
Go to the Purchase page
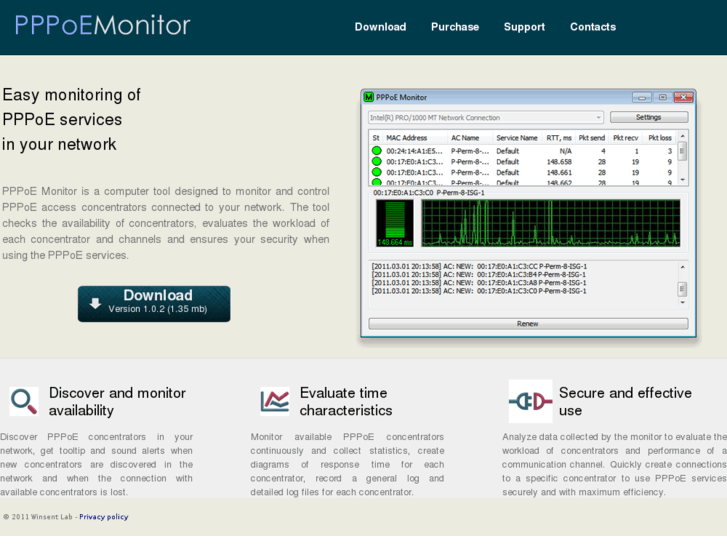coord(455,27)
